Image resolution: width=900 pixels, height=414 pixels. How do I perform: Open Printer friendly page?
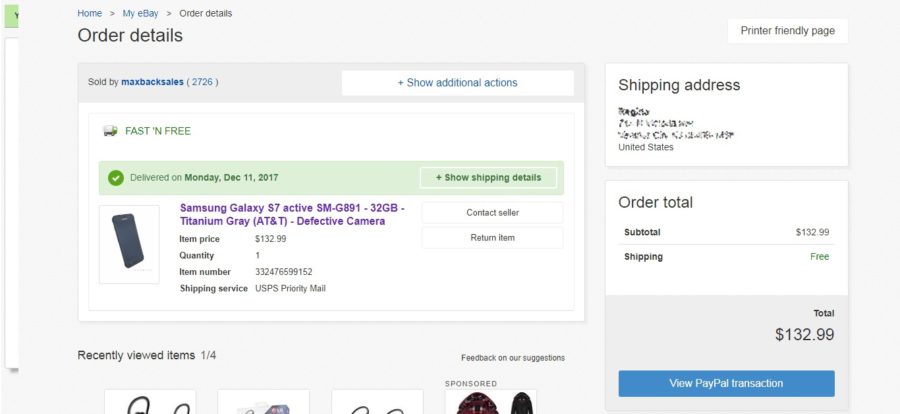(x=787, y=31)
